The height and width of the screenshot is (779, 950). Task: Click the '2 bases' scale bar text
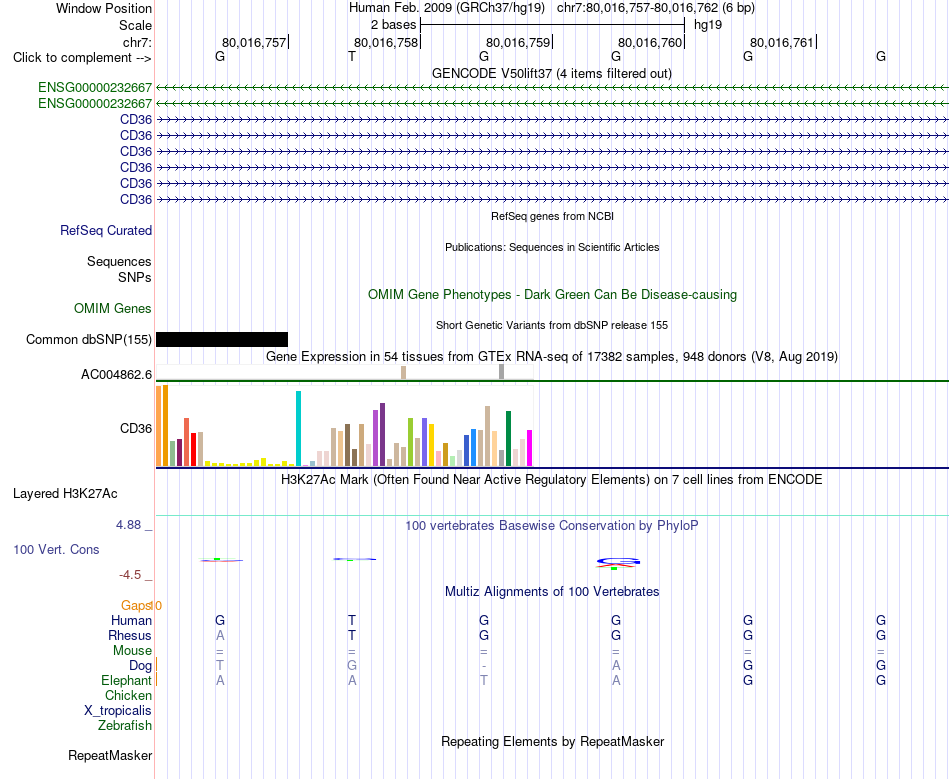coord(393,25)
